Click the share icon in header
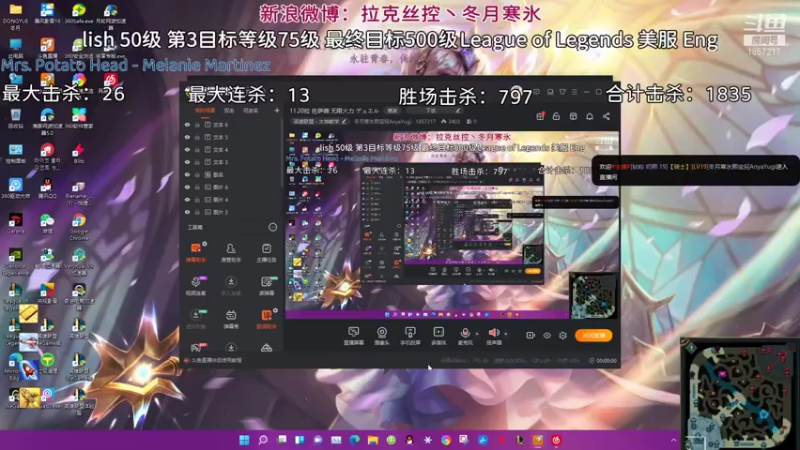Screen dimensions: 800x450 pos(606,116)
